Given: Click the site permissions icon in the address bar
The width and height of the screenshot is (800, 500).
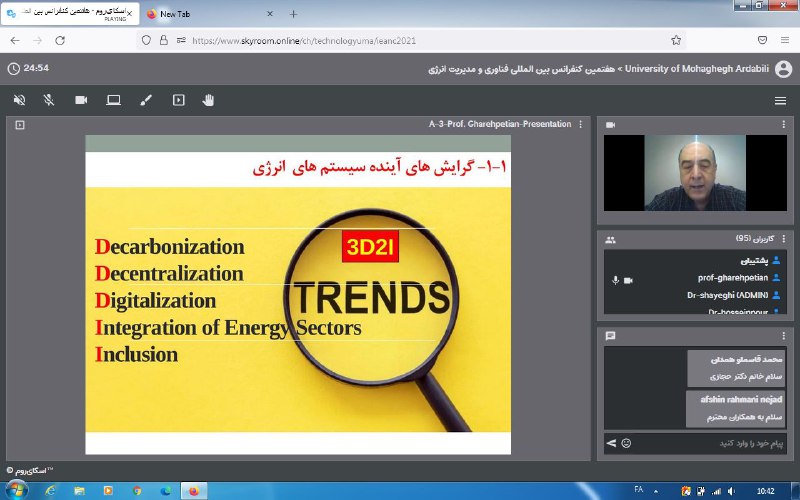Looking at the screenshot, I should point(181,40).
